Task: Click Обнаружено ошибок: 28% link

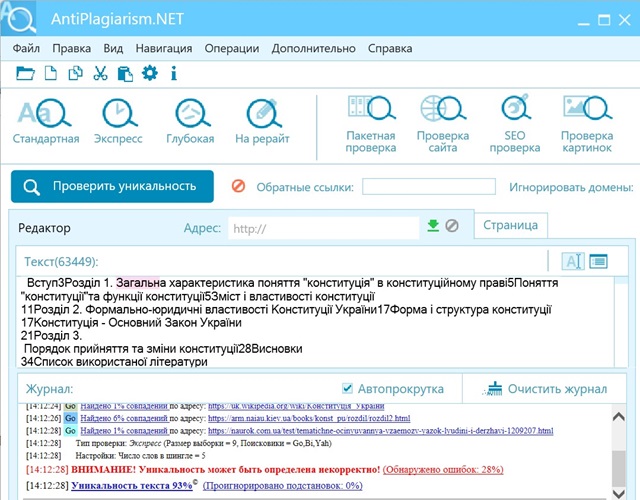Action: click(443, 469)
